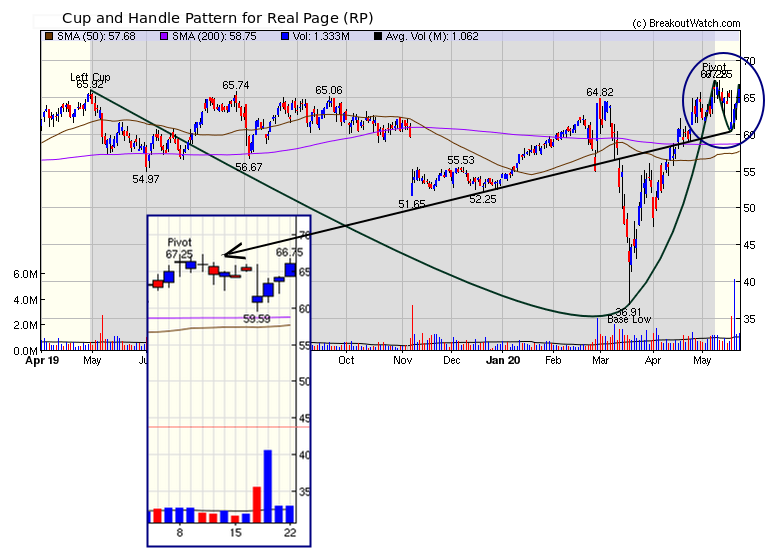Image resolution: width=780 pixels, height=548 pixels.
Task: Click the 66.75 price label in the inset
Action: tap(290, 253)
